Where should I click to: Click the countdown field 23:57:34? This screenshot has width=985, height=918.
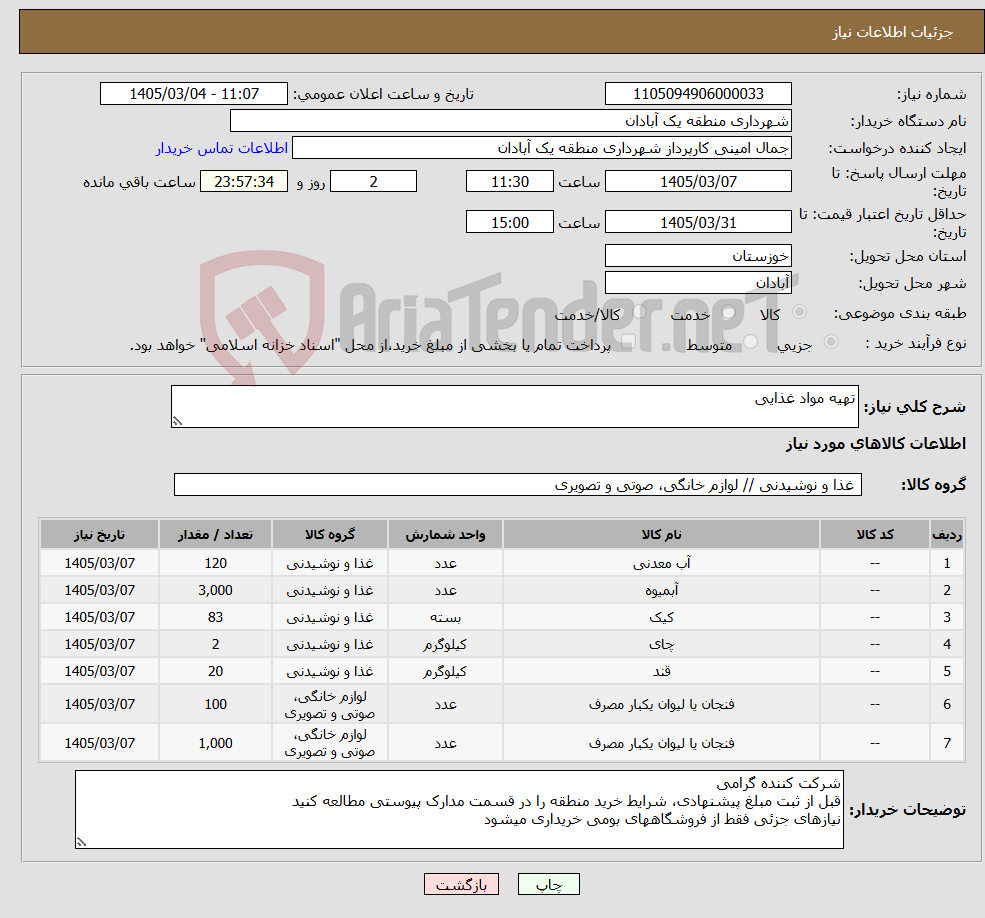[x=244, y=182]
